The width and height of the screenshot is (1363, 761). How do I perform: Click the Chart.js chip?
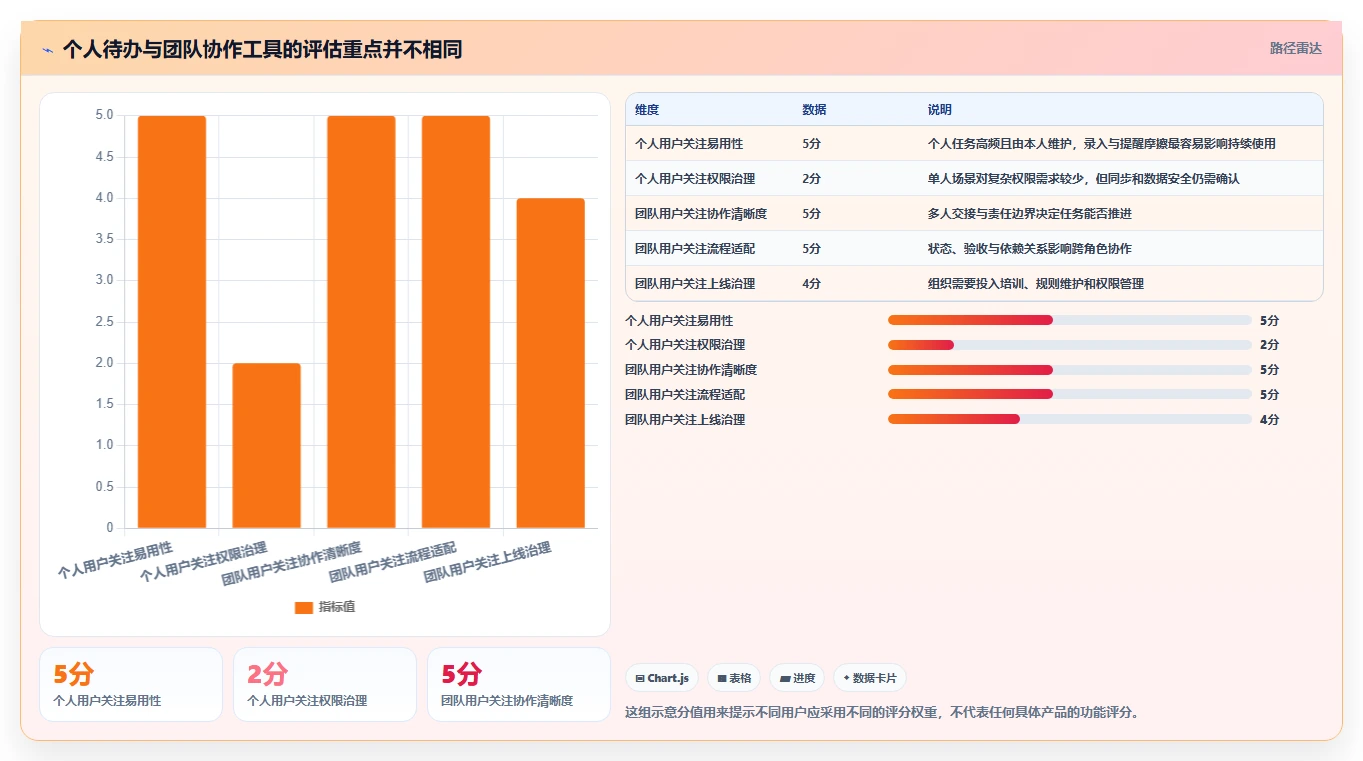point(662,678)
